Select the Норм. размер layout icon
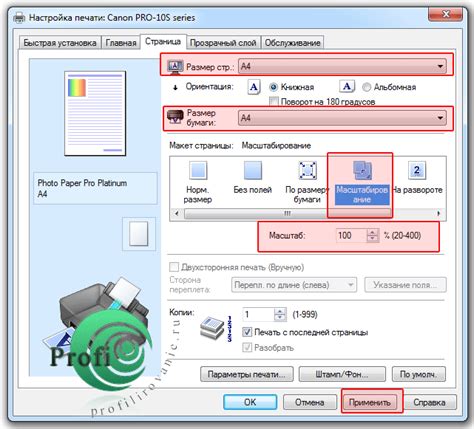This screenshot has height=429, width=474. pyautogui.click(x=198, y=170)
